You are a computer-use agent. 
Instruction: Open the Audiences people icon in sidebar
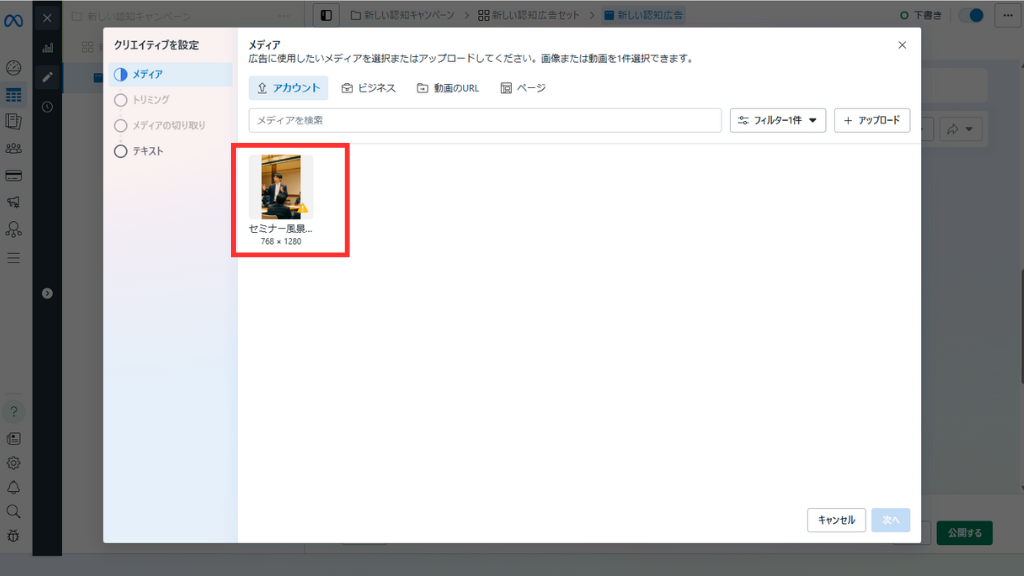14,149
